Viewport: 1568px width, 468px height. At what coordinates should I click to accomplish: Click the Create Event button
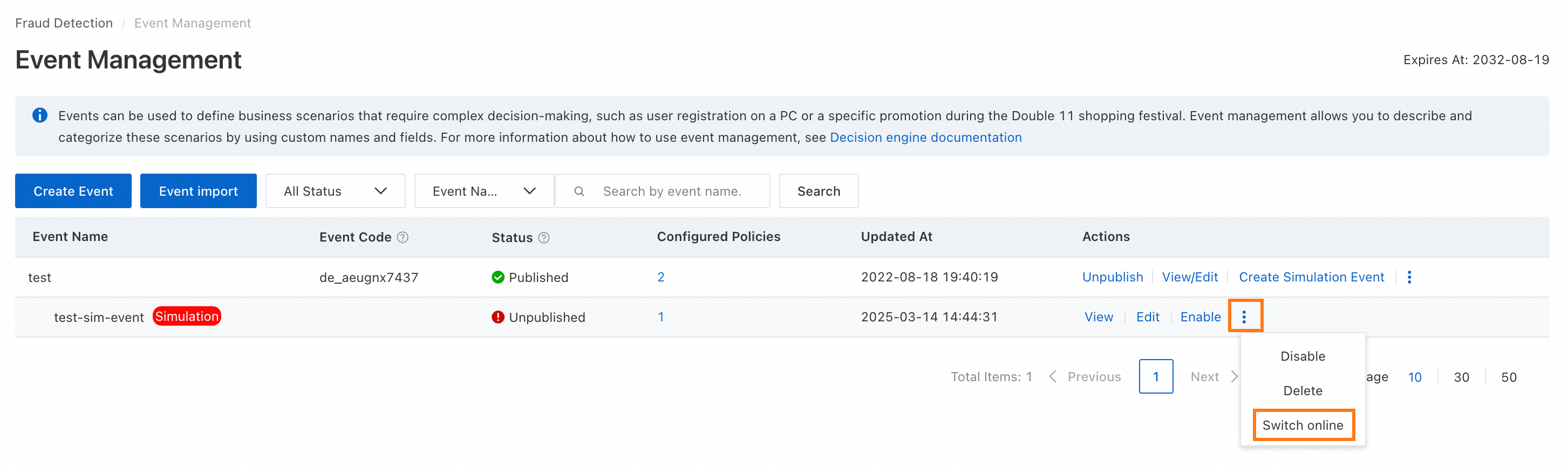coord(73,191)
